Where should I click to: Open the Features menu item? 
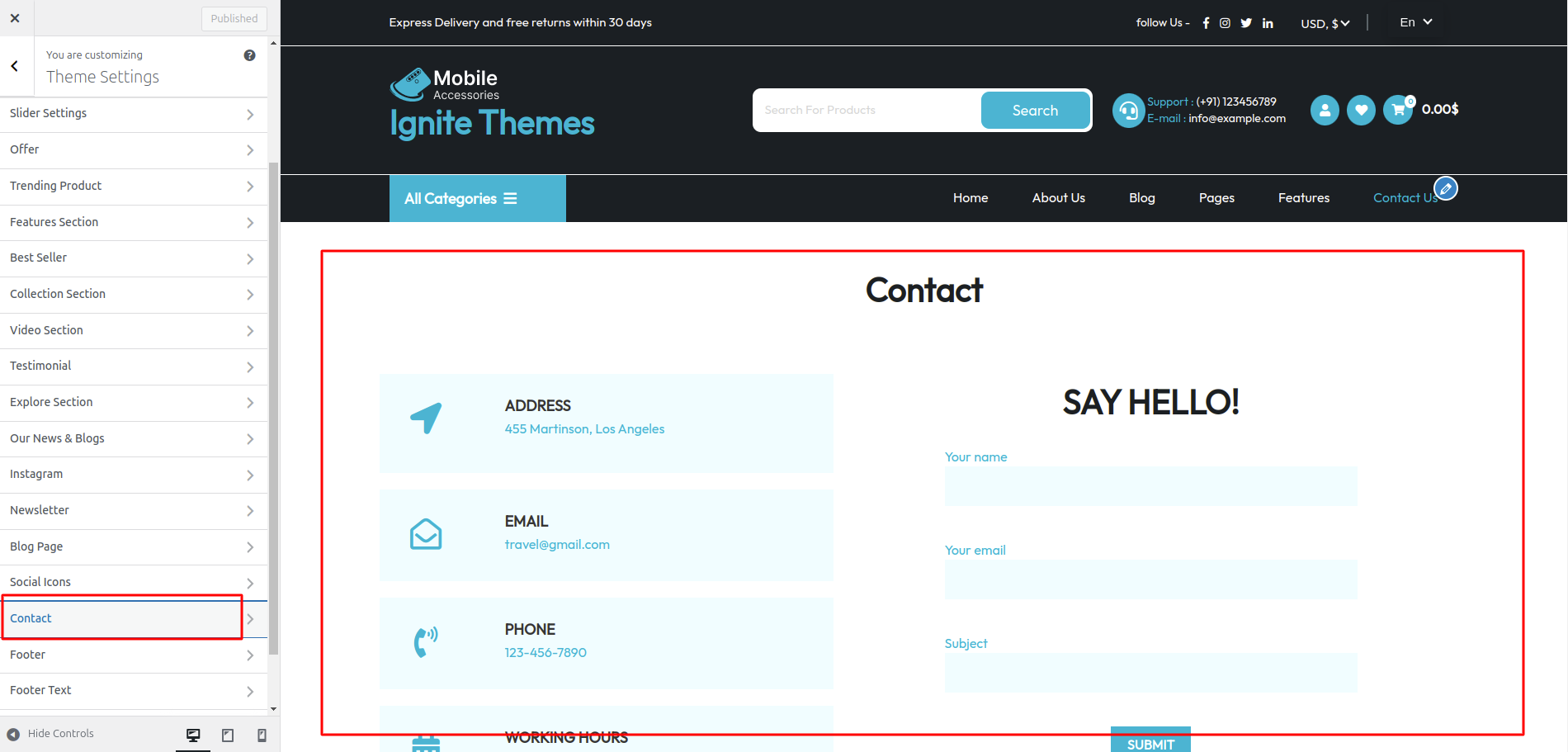1304,198
